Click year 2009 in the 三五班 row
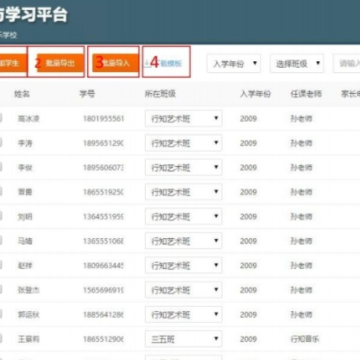The width and height of the screenshot is (360, 360). click(248, 339)
